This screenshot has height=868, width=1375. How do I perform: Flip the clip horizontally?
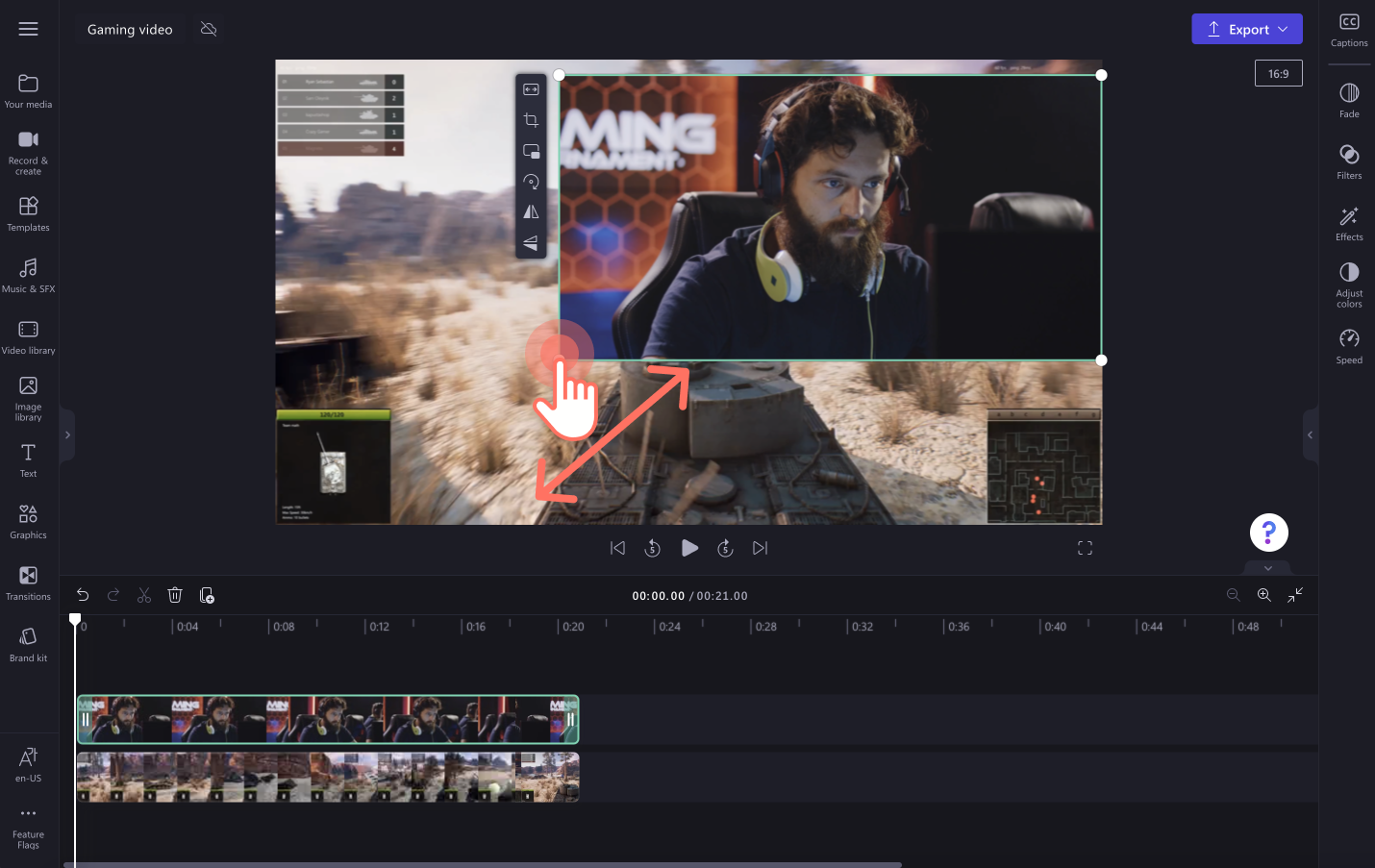(531, 212)
